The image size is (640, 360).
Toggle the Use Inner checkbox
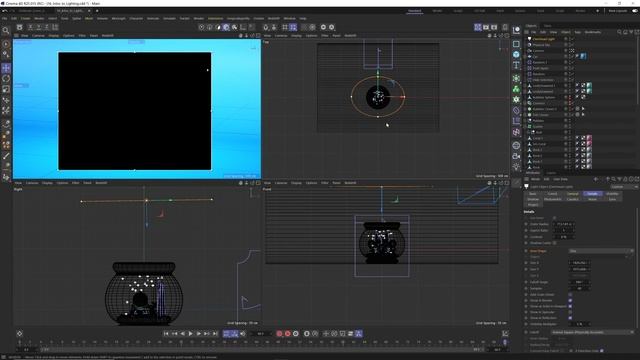click(x=554, y=218)
